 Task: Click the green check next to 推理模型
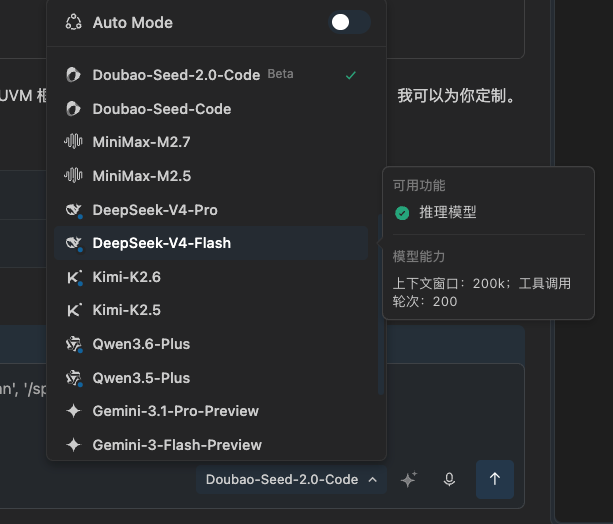402,213
